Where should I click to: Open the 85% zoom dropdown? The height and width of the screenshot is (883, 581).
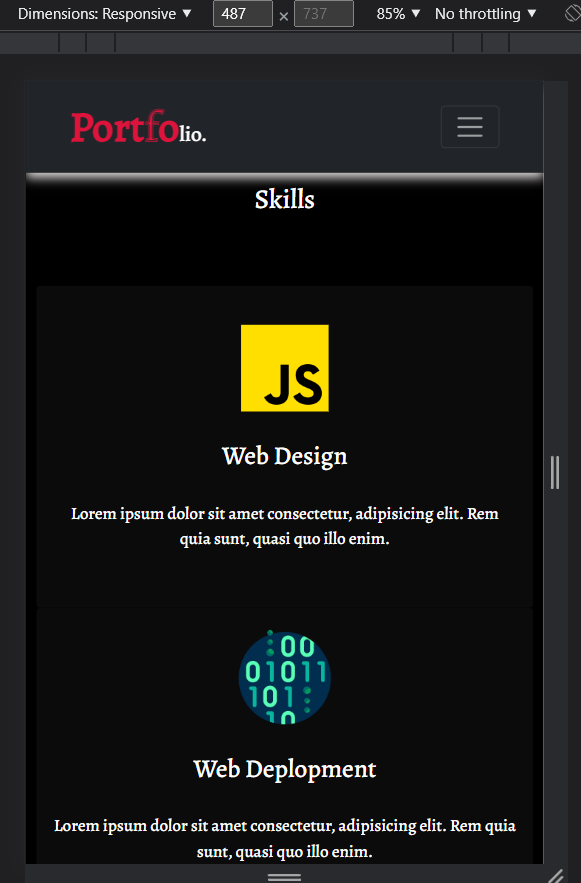398,14
